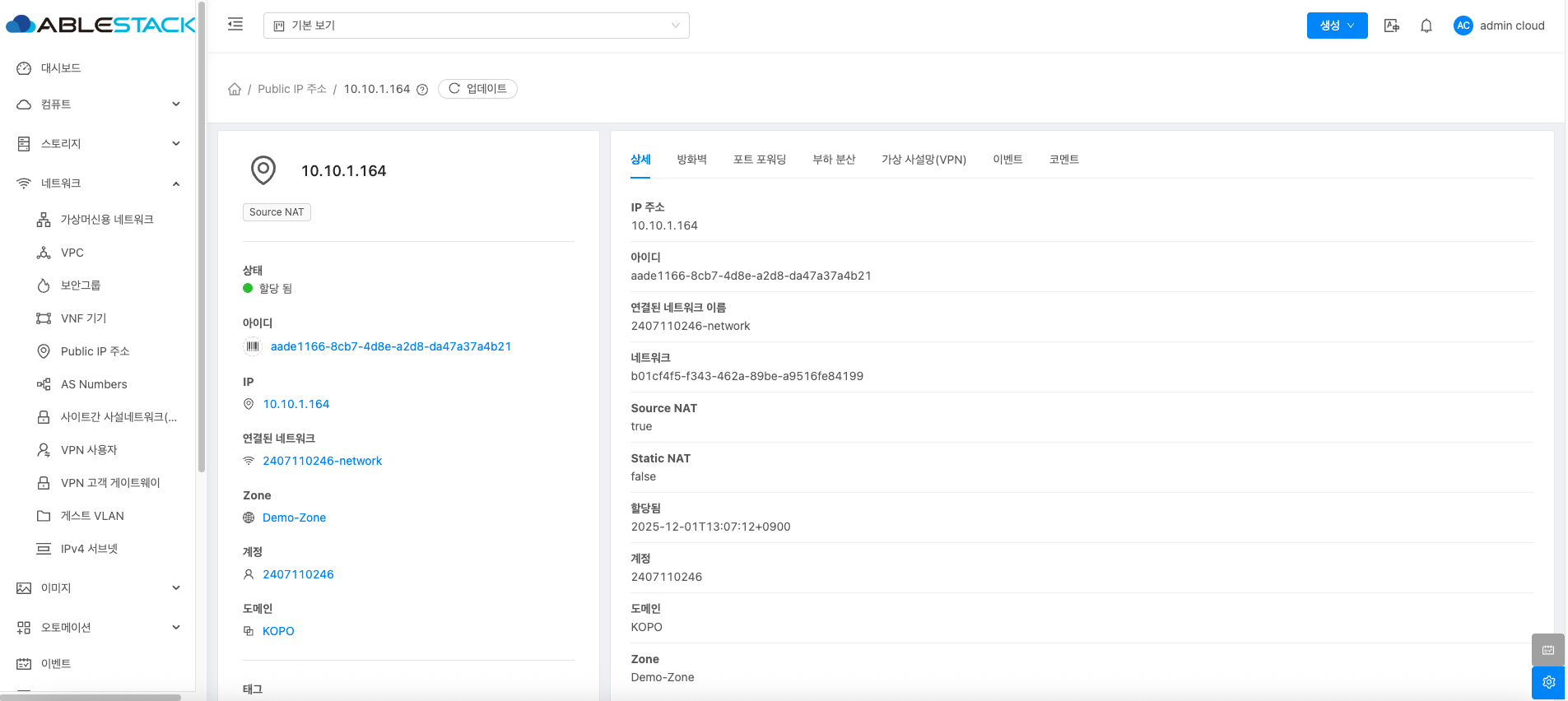Collapse the 네트워크 sidebar menu

pos(98,183)
